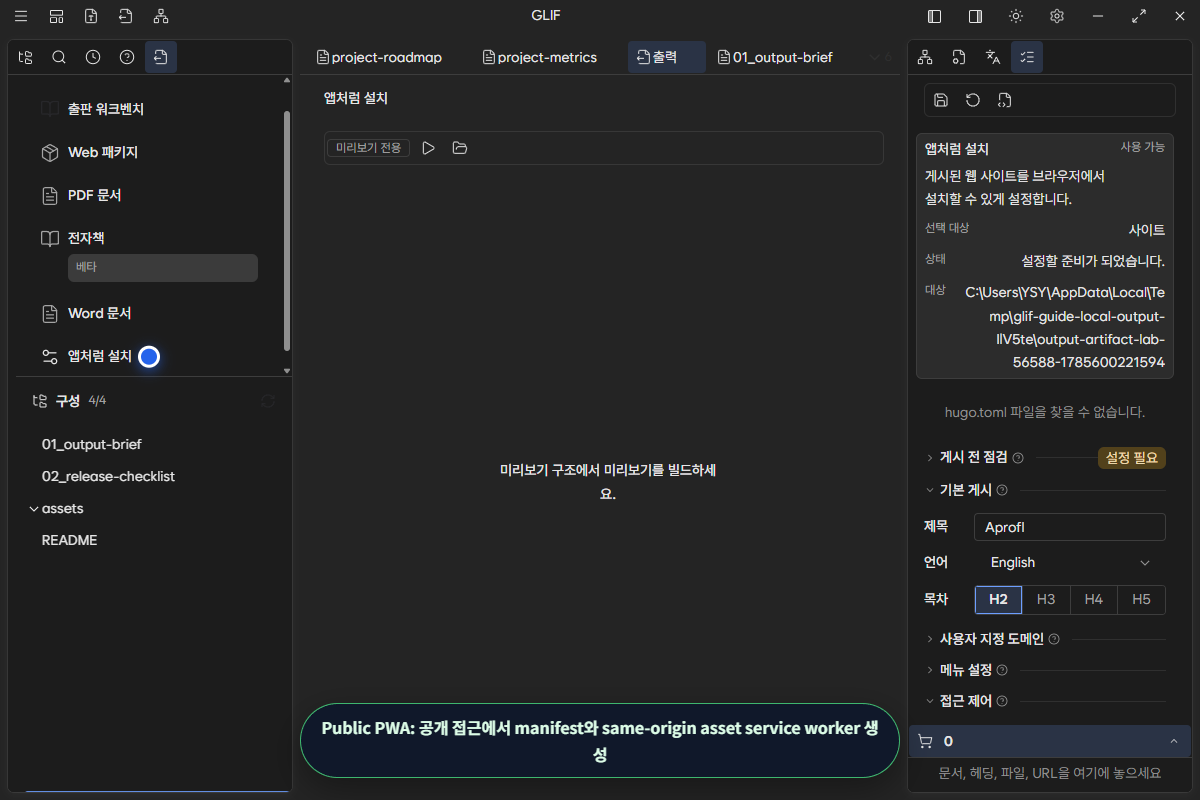Viewport: 1200px width, 800px height.
Task: Open the file settings icon tab in right panel
Action: click(x=959, y=57)
